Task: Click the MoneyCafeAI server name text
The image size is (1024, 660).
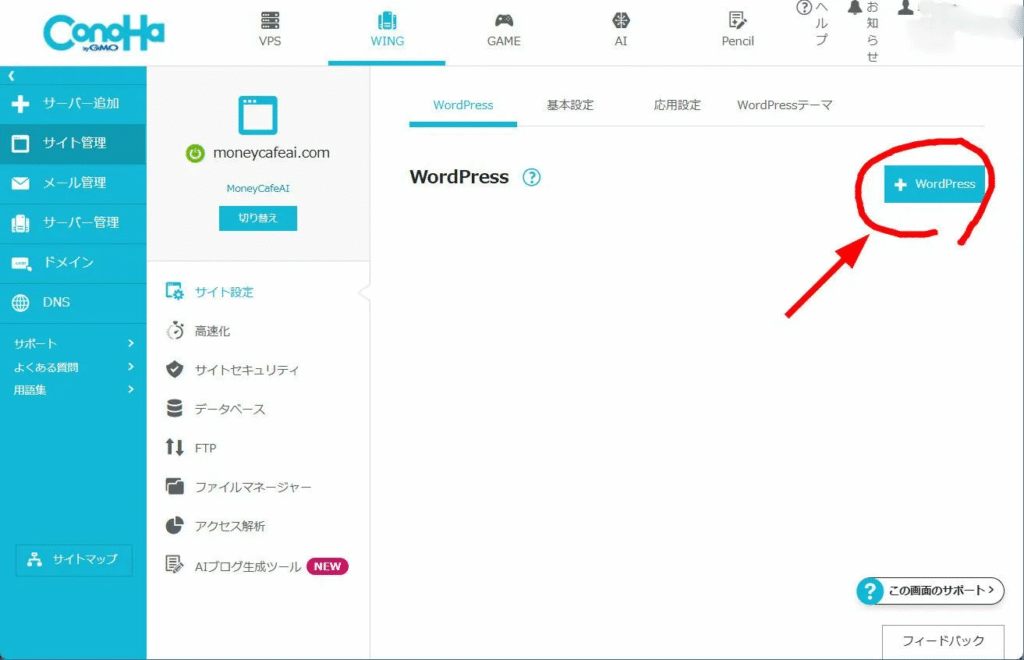Action: click(x=258, y=188)
